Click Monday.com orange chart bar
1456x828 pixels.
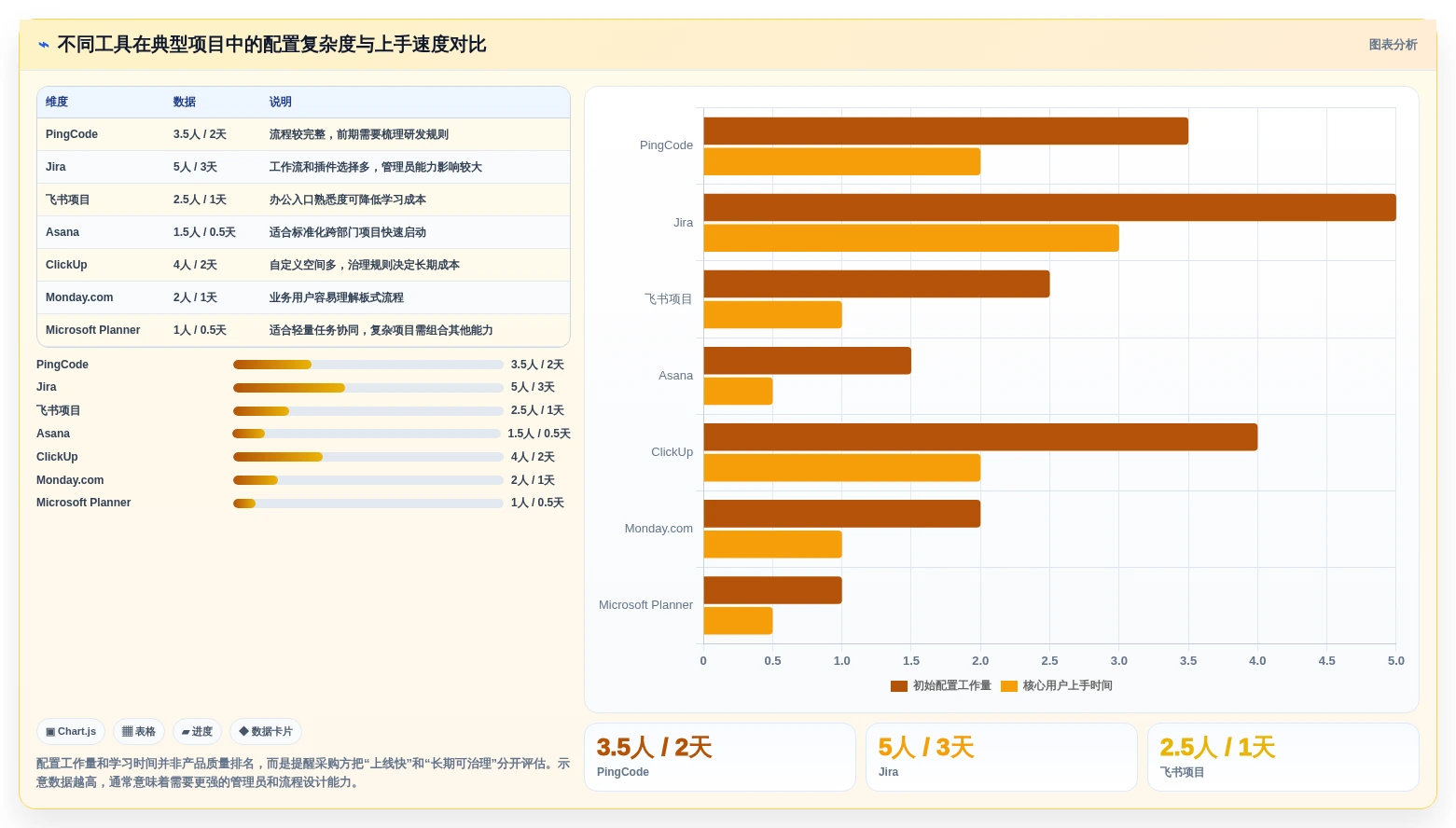[x=772, y=545]
